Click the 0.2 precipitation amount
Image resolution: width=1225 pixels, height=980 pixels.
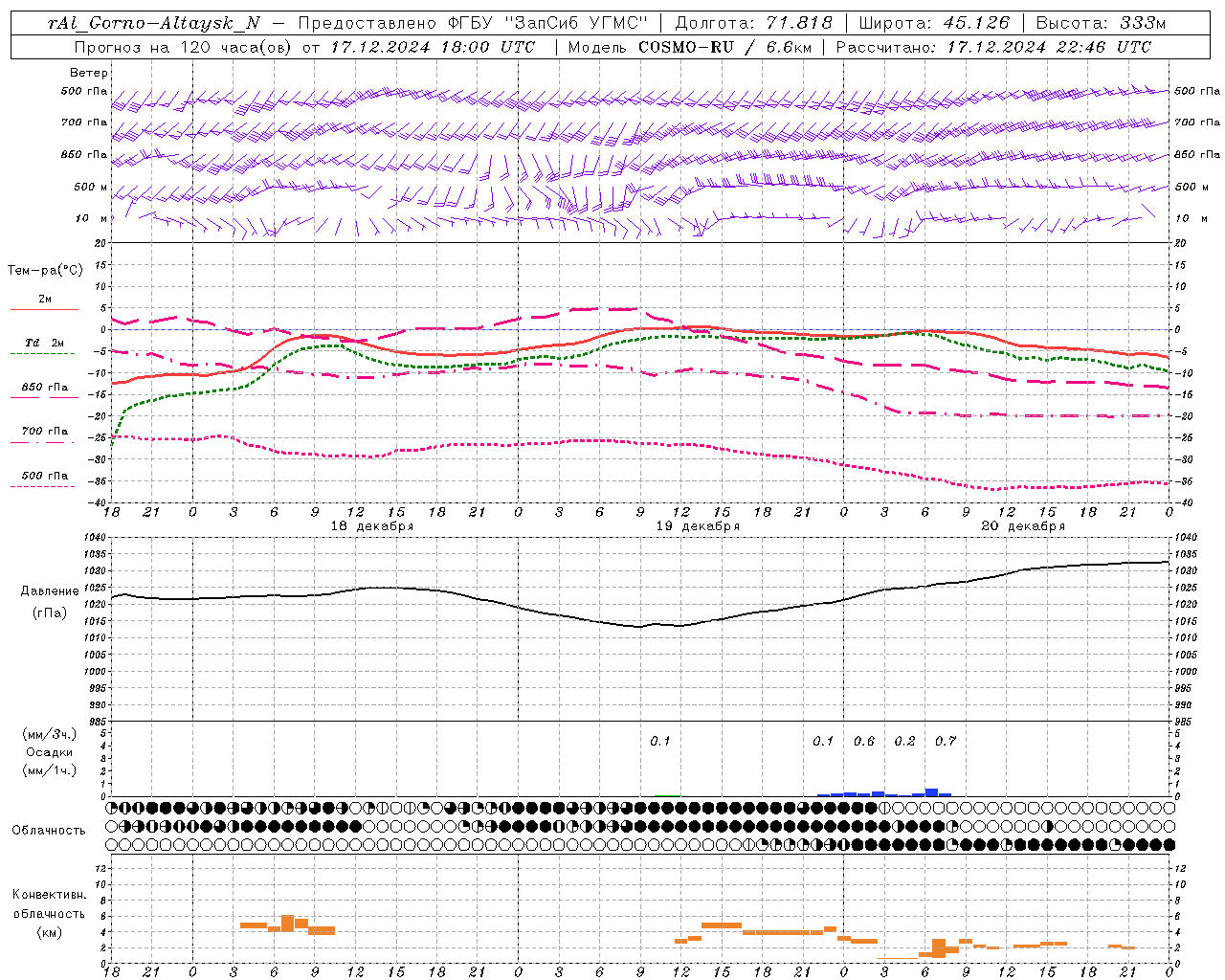pos(904,742)
